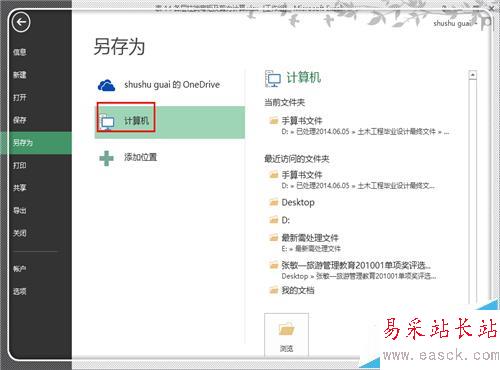Image resolution: width=500 pixels, height=370 pixels.
Task: Open folder 张敏—旅游管理教育201001单项奖评选
Action: tap(356, 265)
